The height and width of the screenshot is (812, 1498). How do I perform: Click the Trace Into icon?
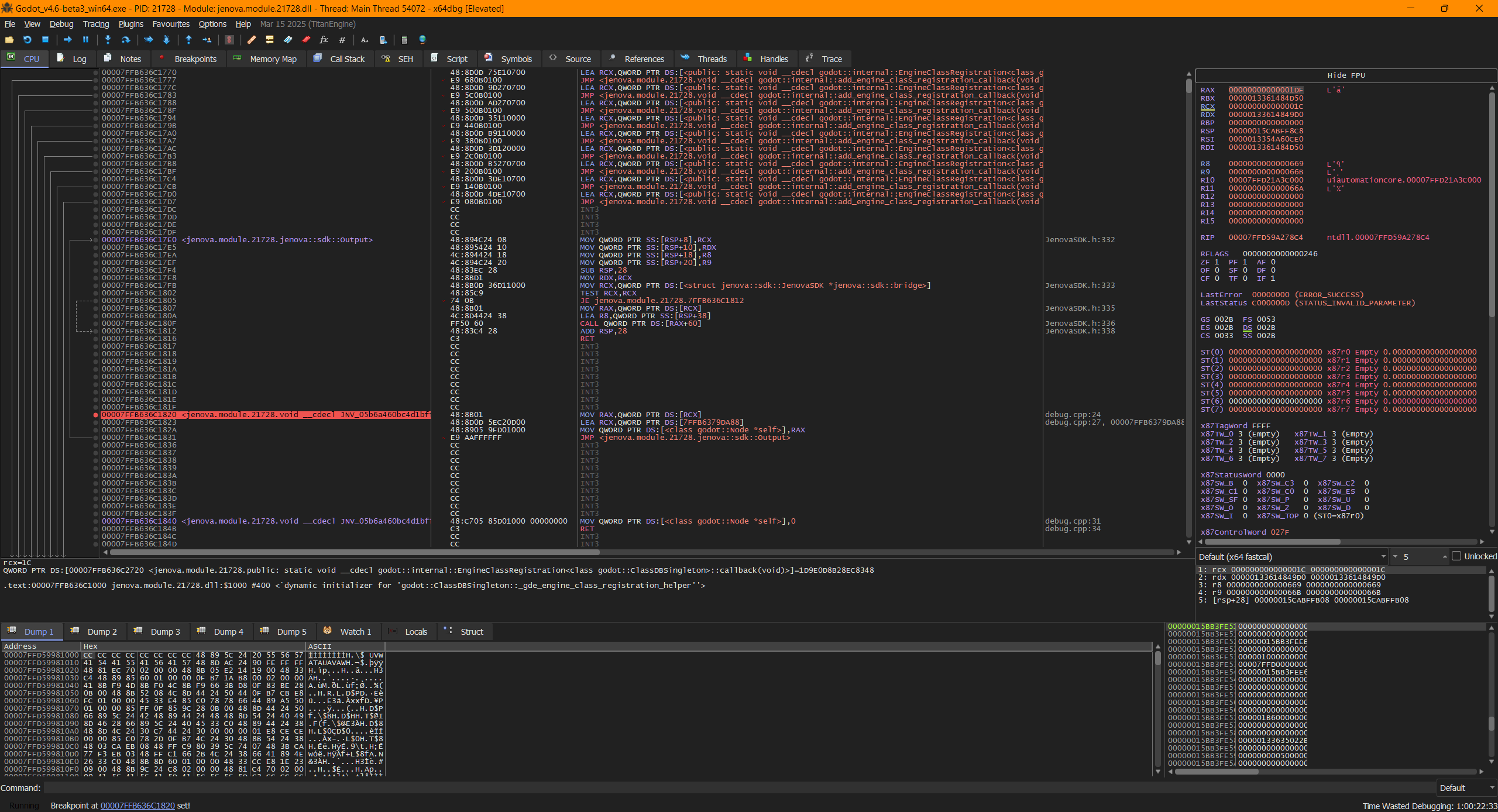point(148,40)
